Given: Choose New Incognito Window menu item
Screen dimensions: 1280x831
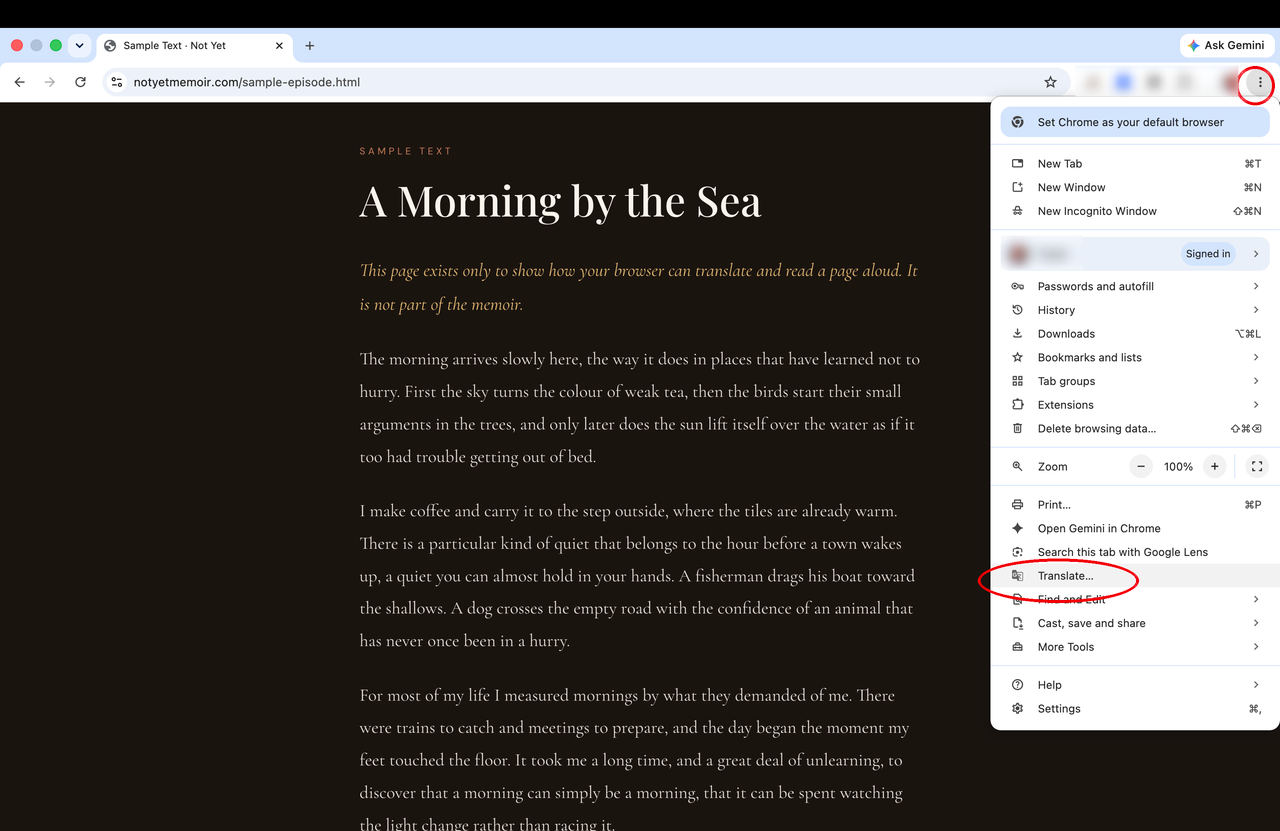Looking at the screenshot, I should (1135, 211).
